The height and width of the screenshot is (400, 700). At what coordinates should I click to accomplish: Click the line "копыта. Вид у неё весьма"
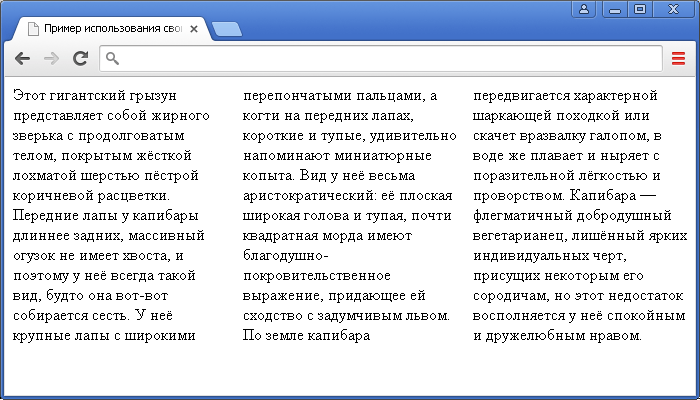(x=329, y=175)
